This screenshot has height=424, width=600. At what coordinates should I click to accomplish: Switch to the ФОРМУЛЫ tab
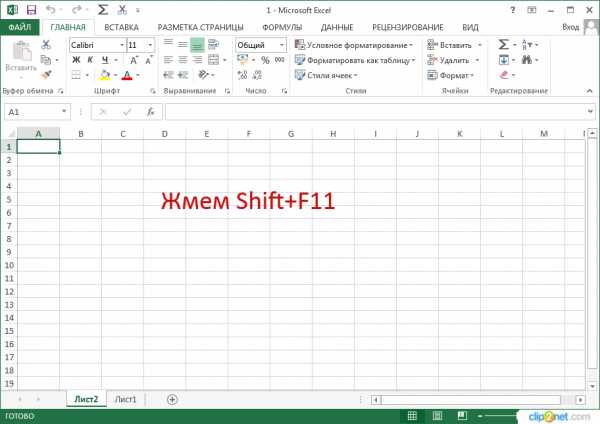coord(282,28)
